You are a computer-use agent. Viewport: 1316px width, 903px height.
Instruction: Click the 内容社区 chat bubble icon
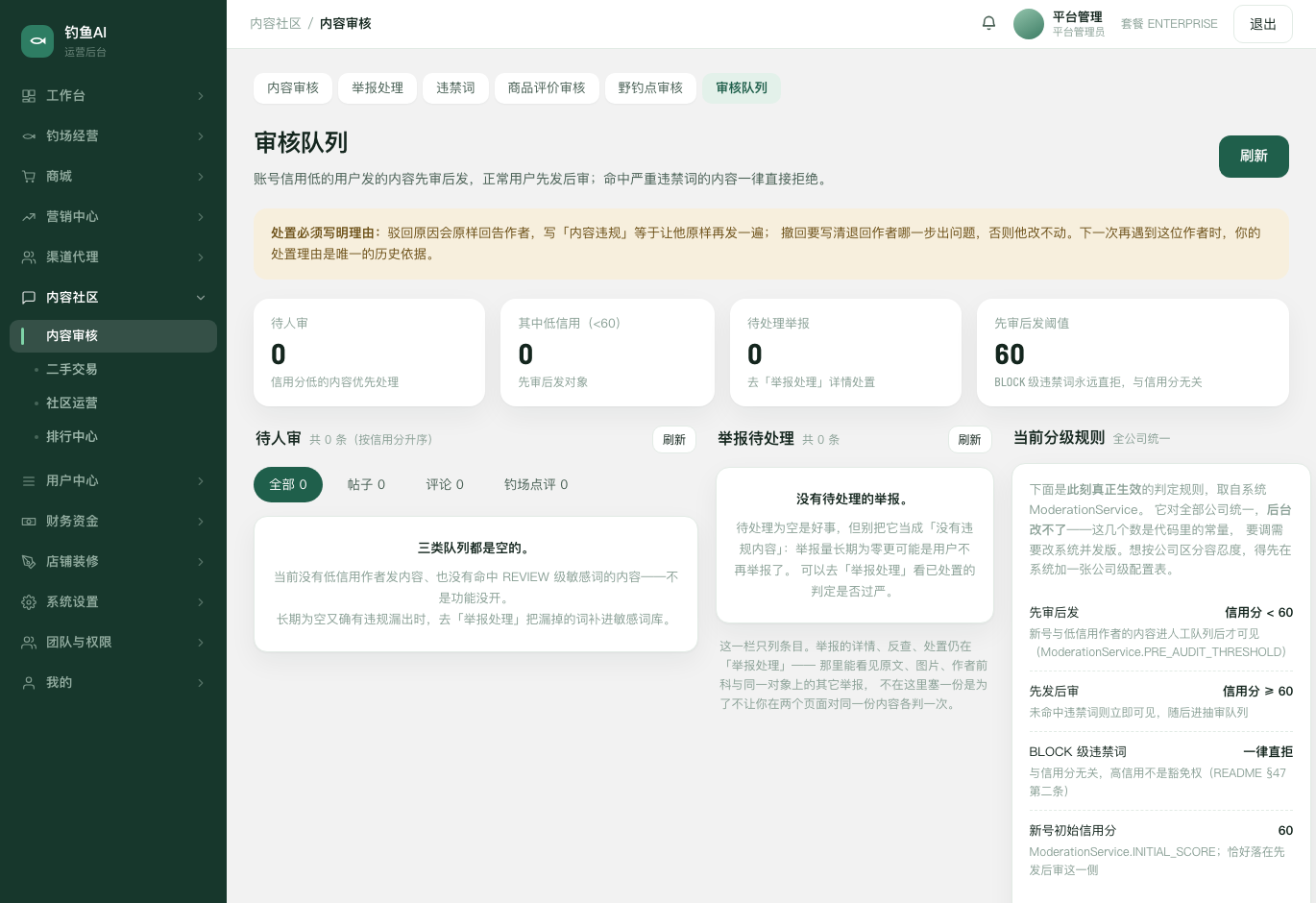click(x=29, y=298)
